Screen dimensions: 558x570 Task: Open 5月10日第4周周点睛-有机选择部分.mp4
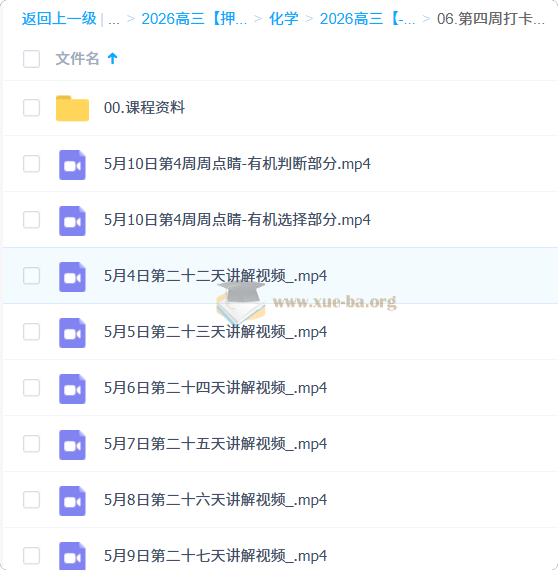coord(237,220)
